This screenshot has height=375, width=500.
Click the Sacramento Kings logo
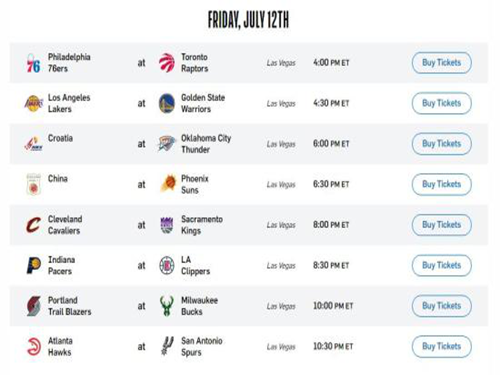tap(167, 225)
